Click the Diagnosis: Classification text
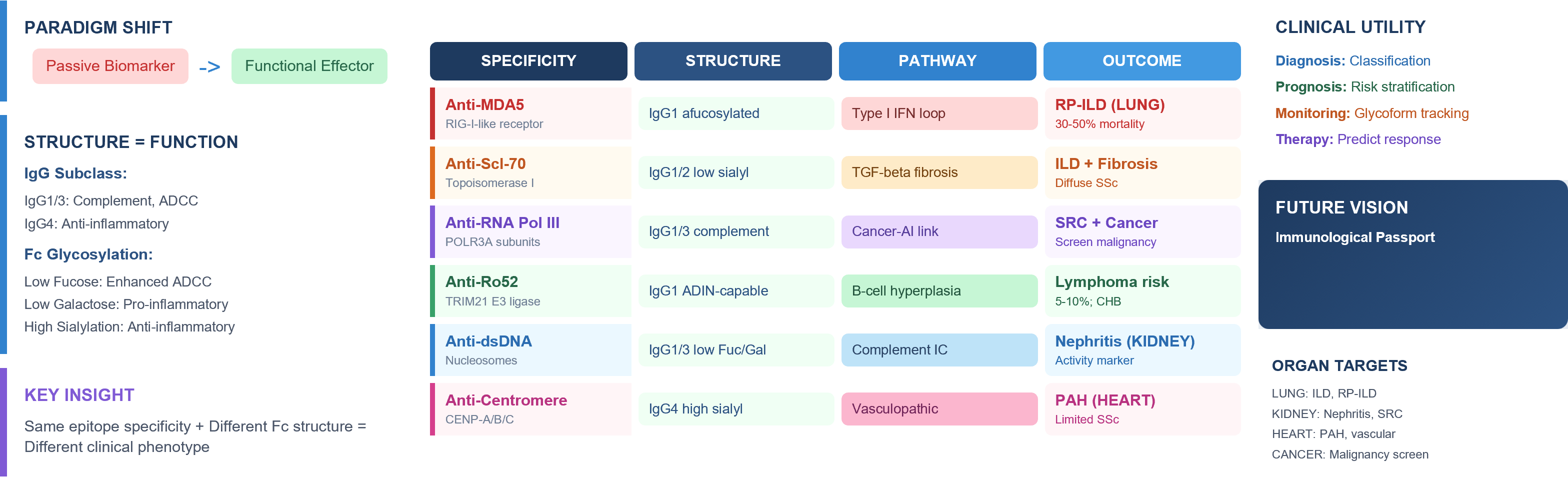The height and width of the screenshot is (480, 1568). tap(1352, 61)
